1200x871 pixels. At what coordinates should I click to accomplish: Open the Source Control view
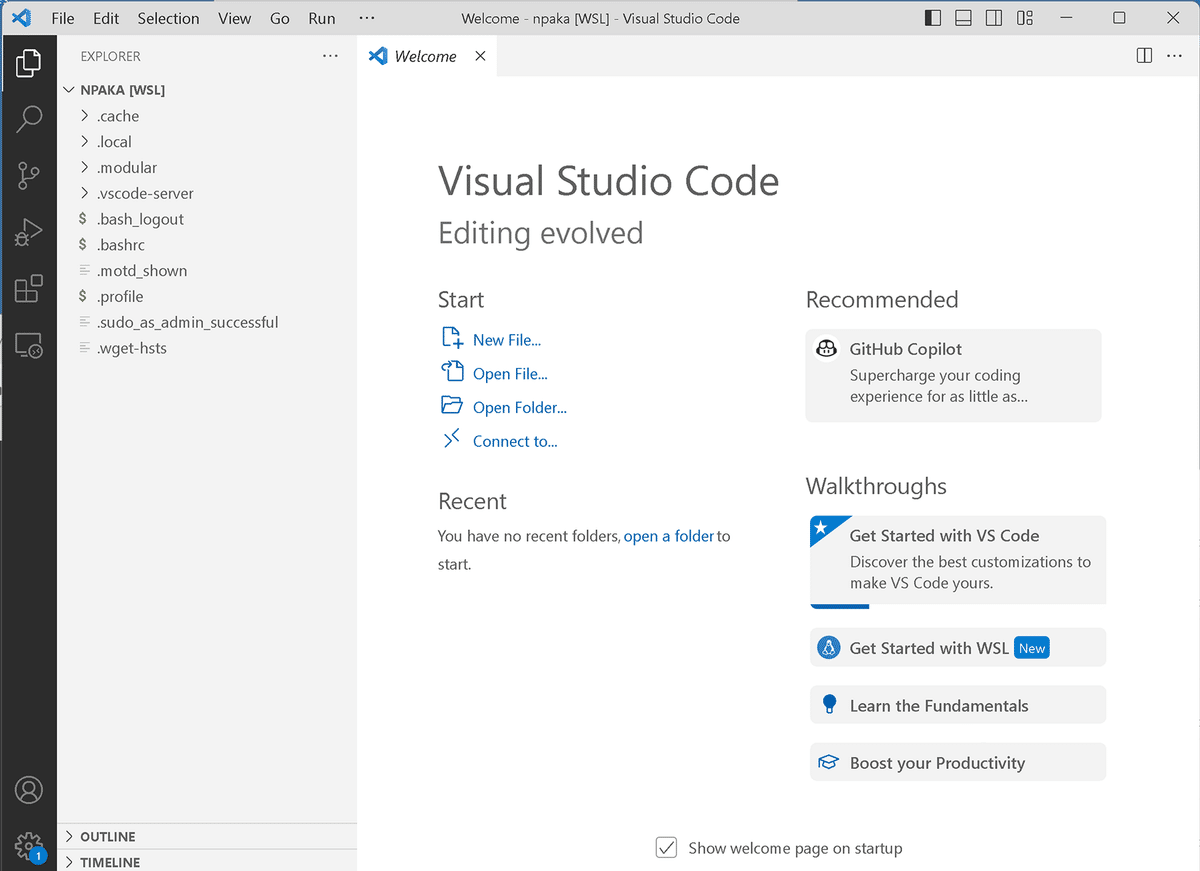point(29,176)
